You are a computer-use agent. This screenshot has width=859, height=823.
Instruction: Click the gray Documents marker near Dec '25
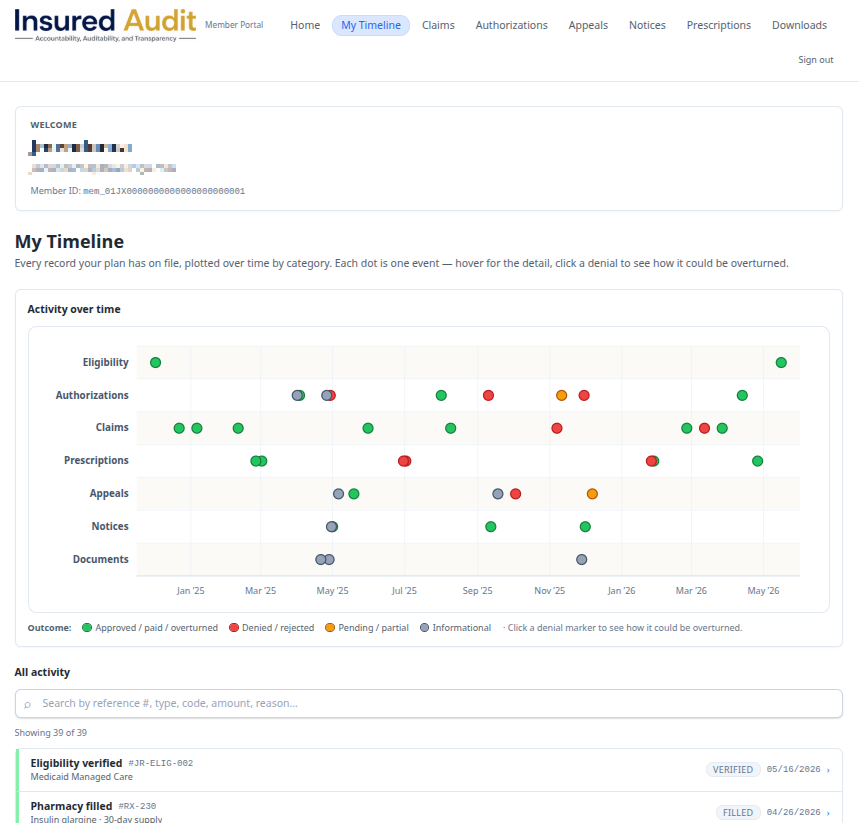coord(582,559)
